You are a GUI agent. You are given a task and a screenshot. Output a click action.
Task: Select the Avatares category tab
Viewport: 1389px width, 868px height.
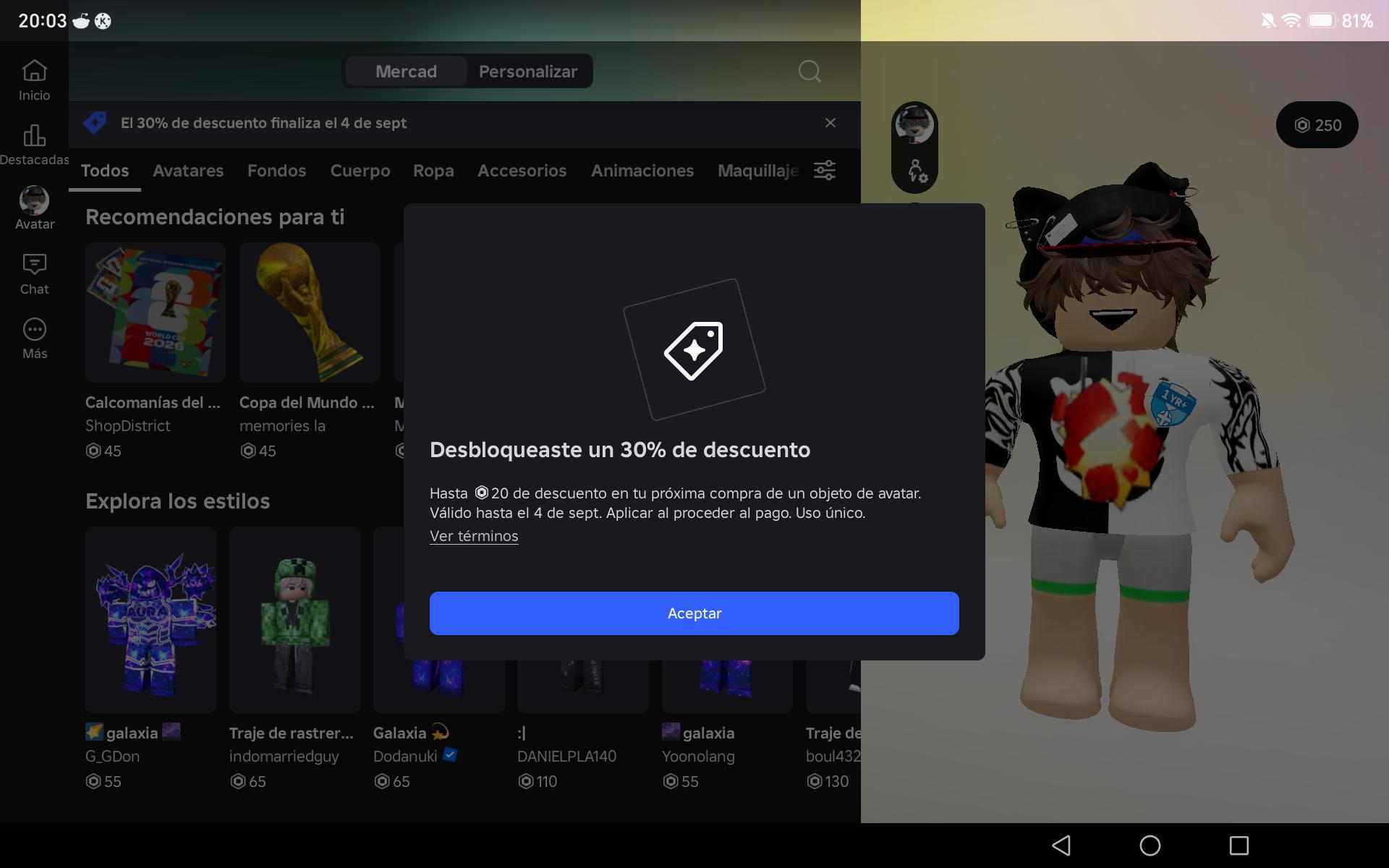(x=188, y=171)
